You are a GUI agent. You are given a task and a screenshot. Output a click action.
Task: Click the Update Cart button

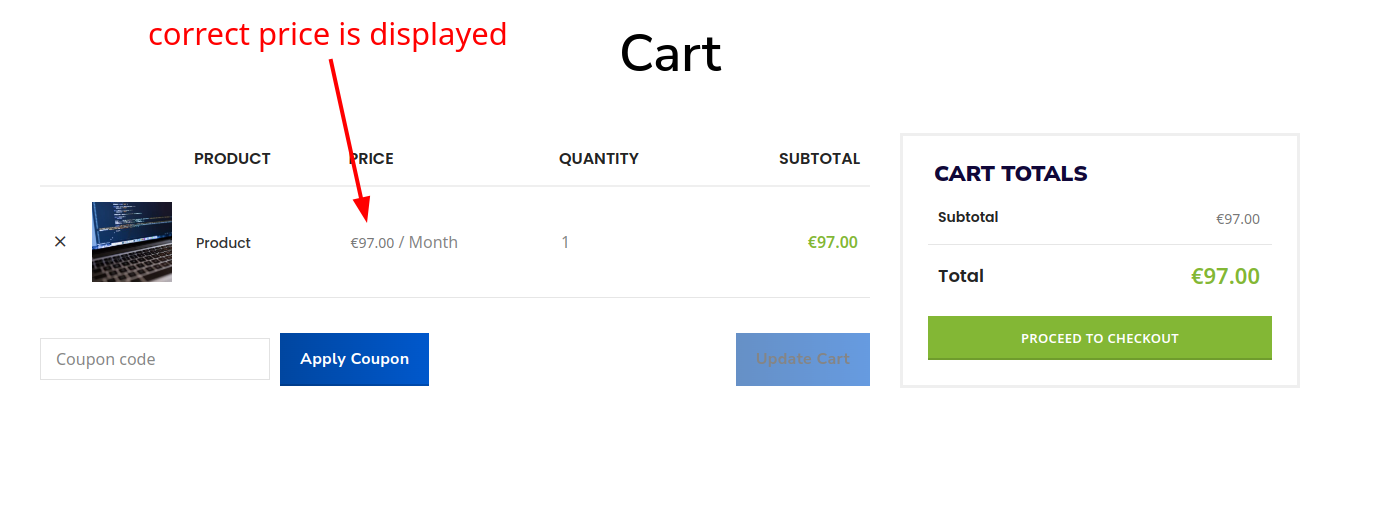pyautogui.click(x=803, y=359)
